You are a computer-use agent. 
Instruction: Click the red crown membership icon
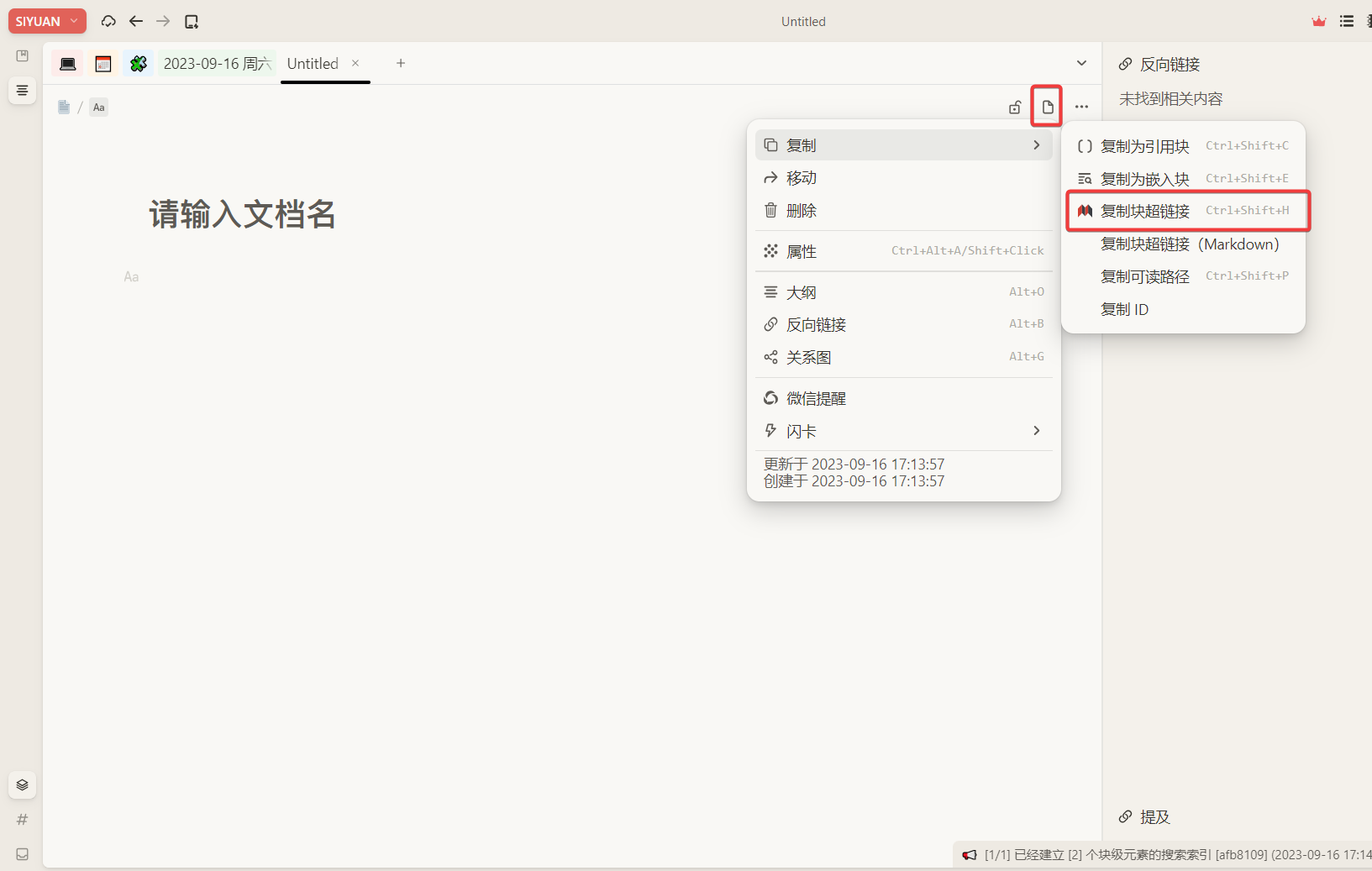[x=1319, y=21]
